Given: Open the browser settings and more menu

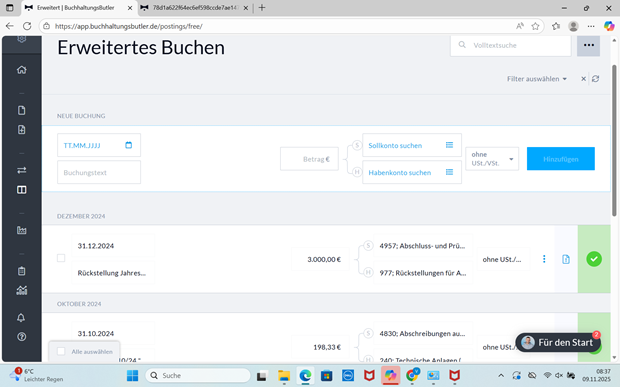Looking at the screenshot, I should (x=591, y=26).
